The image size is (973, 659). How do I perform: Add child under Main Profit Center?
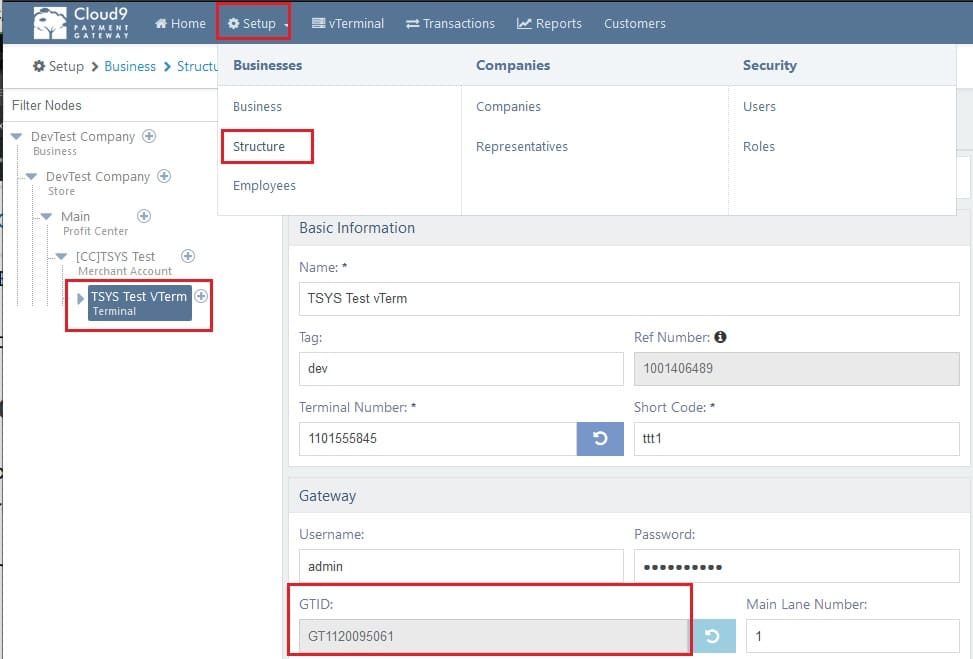click(x=144, y=216)
